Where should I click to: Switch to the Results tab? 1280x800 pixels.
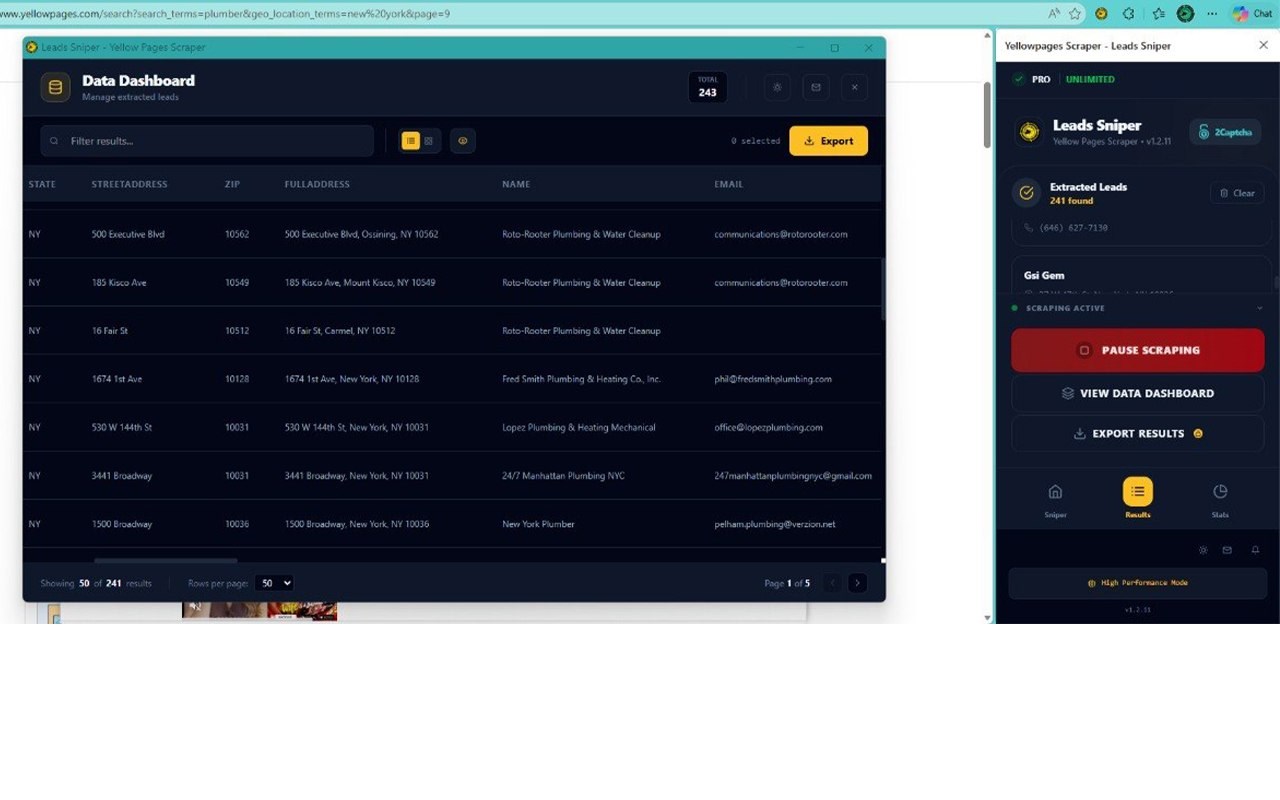pyautogui.click(x=1138, y=499)
